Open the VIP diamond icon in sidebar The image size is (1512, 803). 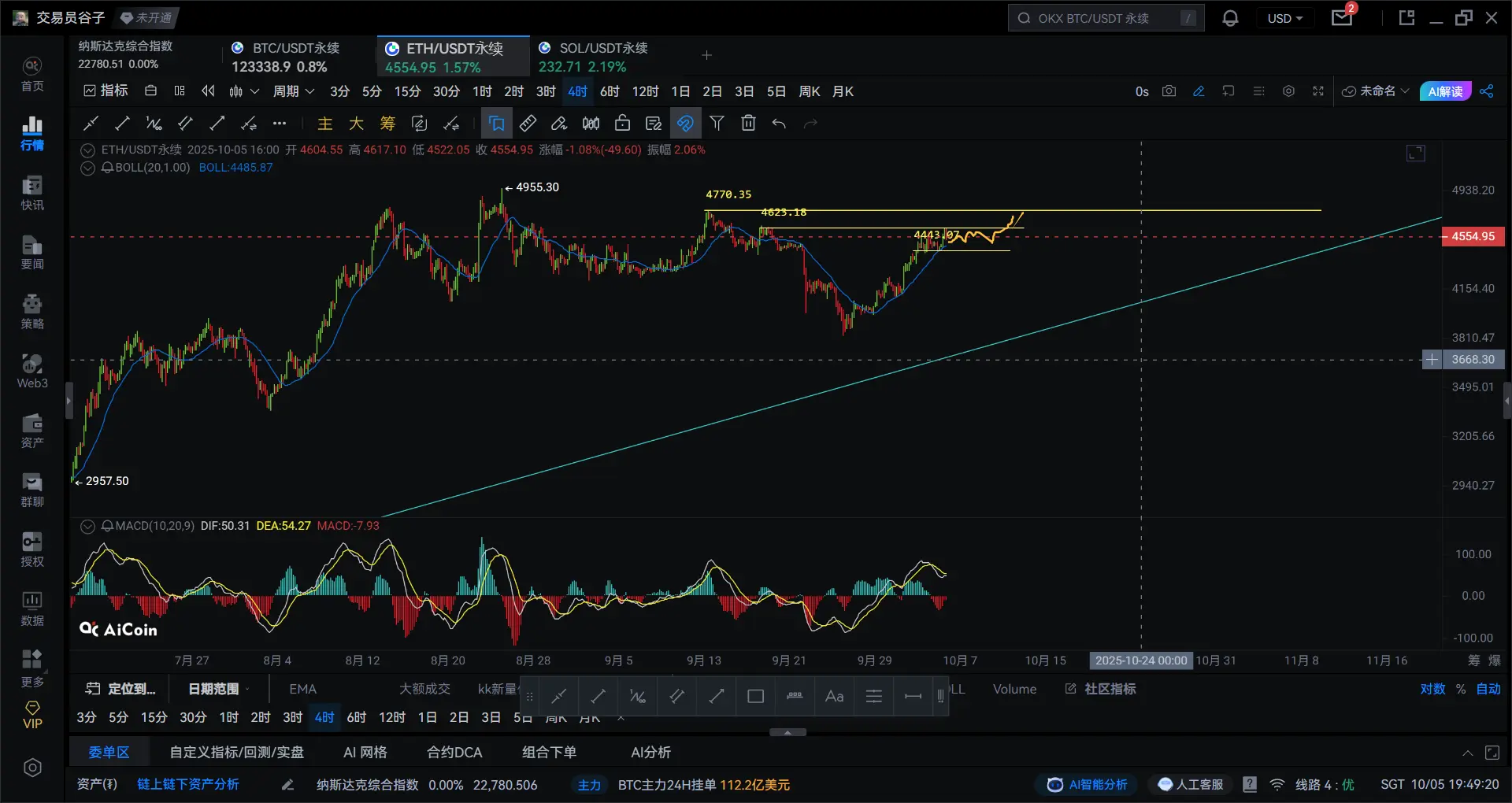point(32,715)
